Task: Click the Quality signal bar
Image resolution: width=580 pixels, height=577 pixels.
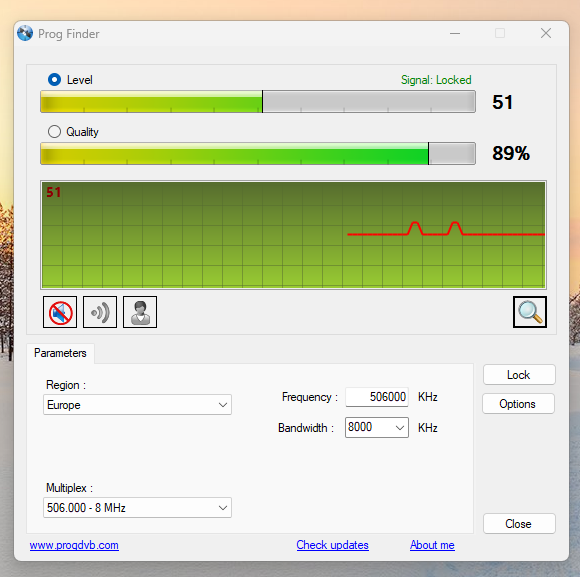Action: click(x=258, y=153)
